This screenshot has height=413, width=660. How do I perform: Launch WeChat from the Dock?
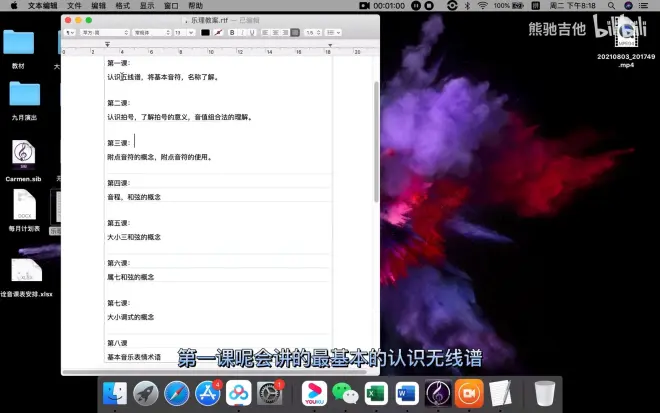(x=344, y=393)
